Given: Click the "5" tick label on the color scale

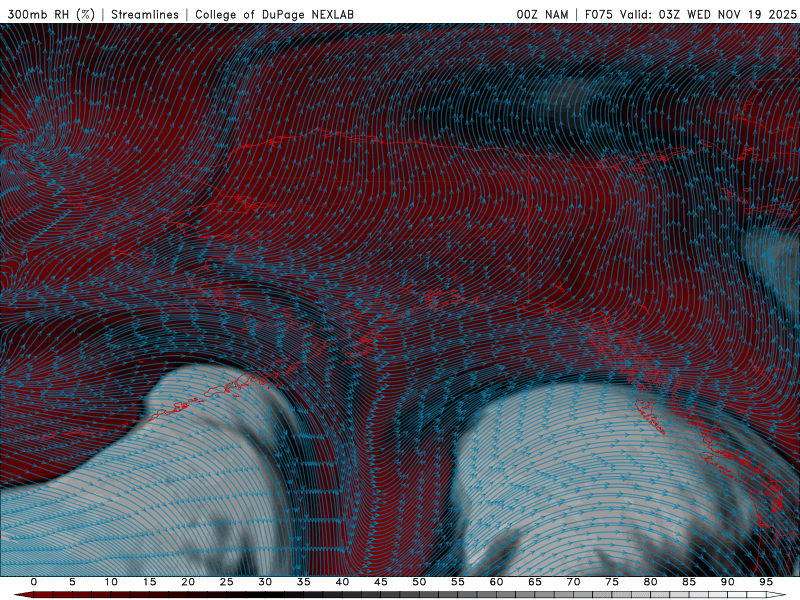Looking at the screenshot, I should [72, 582].
